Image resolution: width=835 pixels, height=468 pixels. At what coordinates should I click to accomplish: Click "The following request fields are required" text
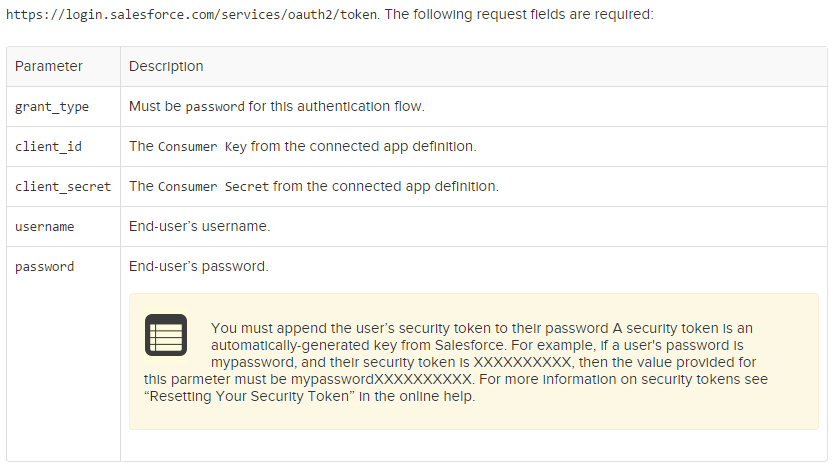click(x=520, y=16)
